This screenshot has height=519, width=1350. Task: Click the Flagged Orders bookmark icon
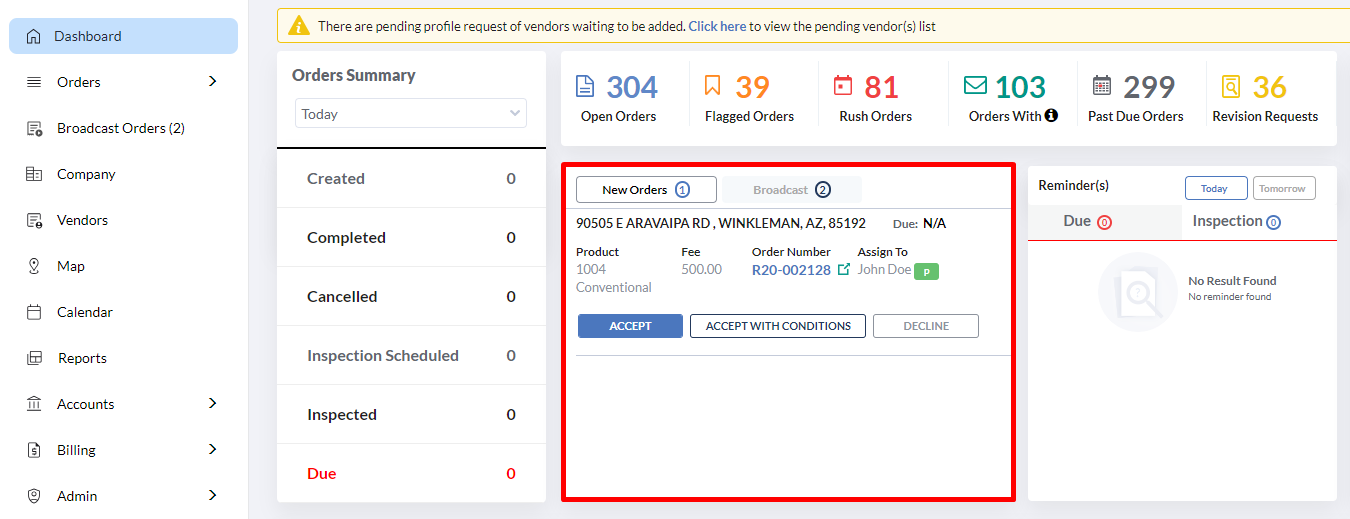coord(712,85)
